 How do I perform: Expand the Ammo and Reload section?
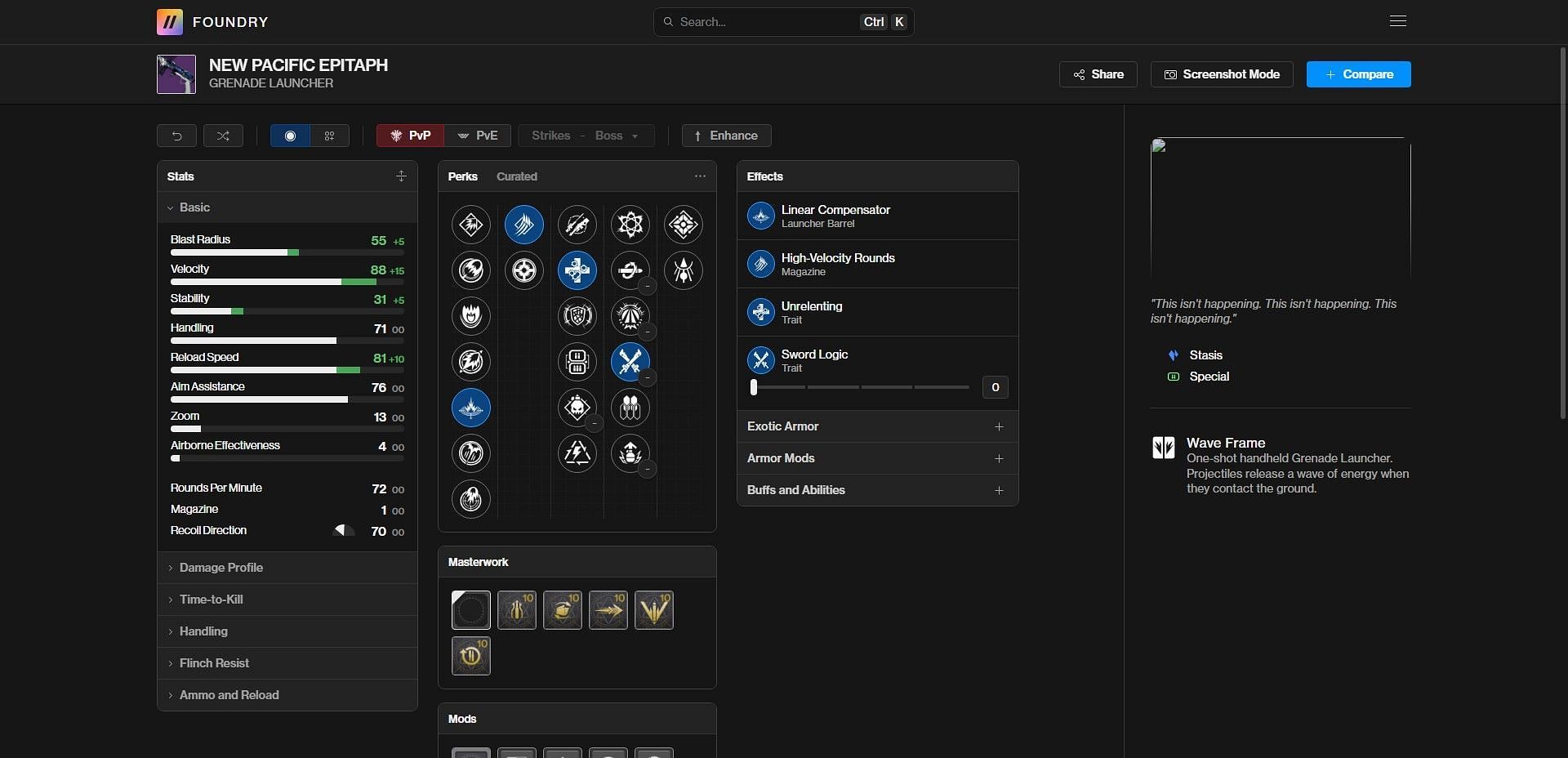click(287, 695)
